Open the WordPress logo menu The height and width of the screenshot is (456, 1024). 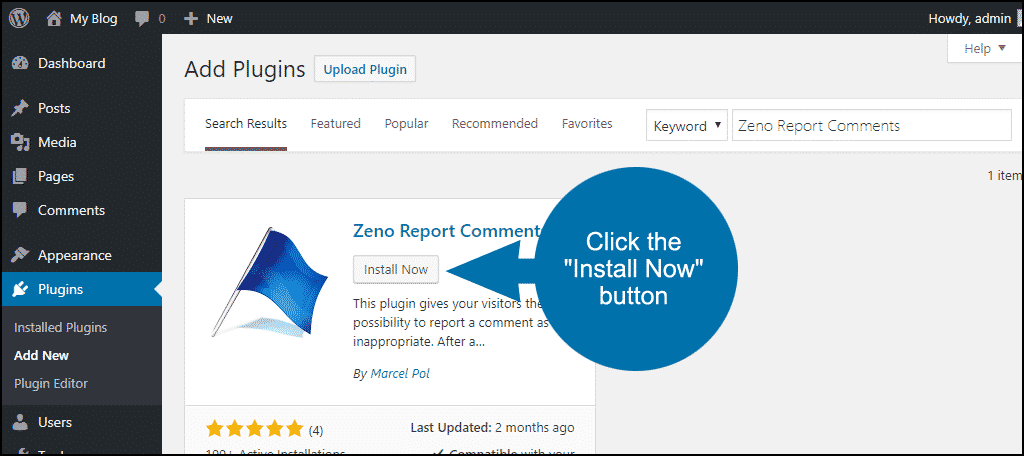19,18
